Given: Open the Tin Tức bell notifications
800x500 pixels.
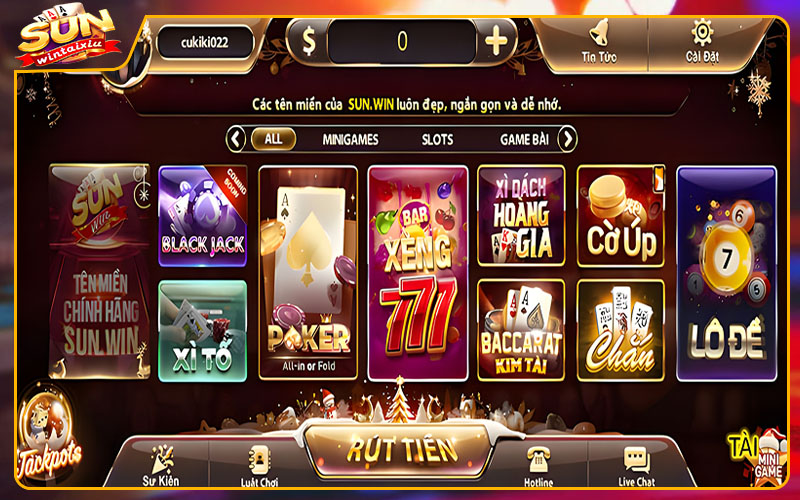Looking at the screenshot, I should [x=598, y=42].
